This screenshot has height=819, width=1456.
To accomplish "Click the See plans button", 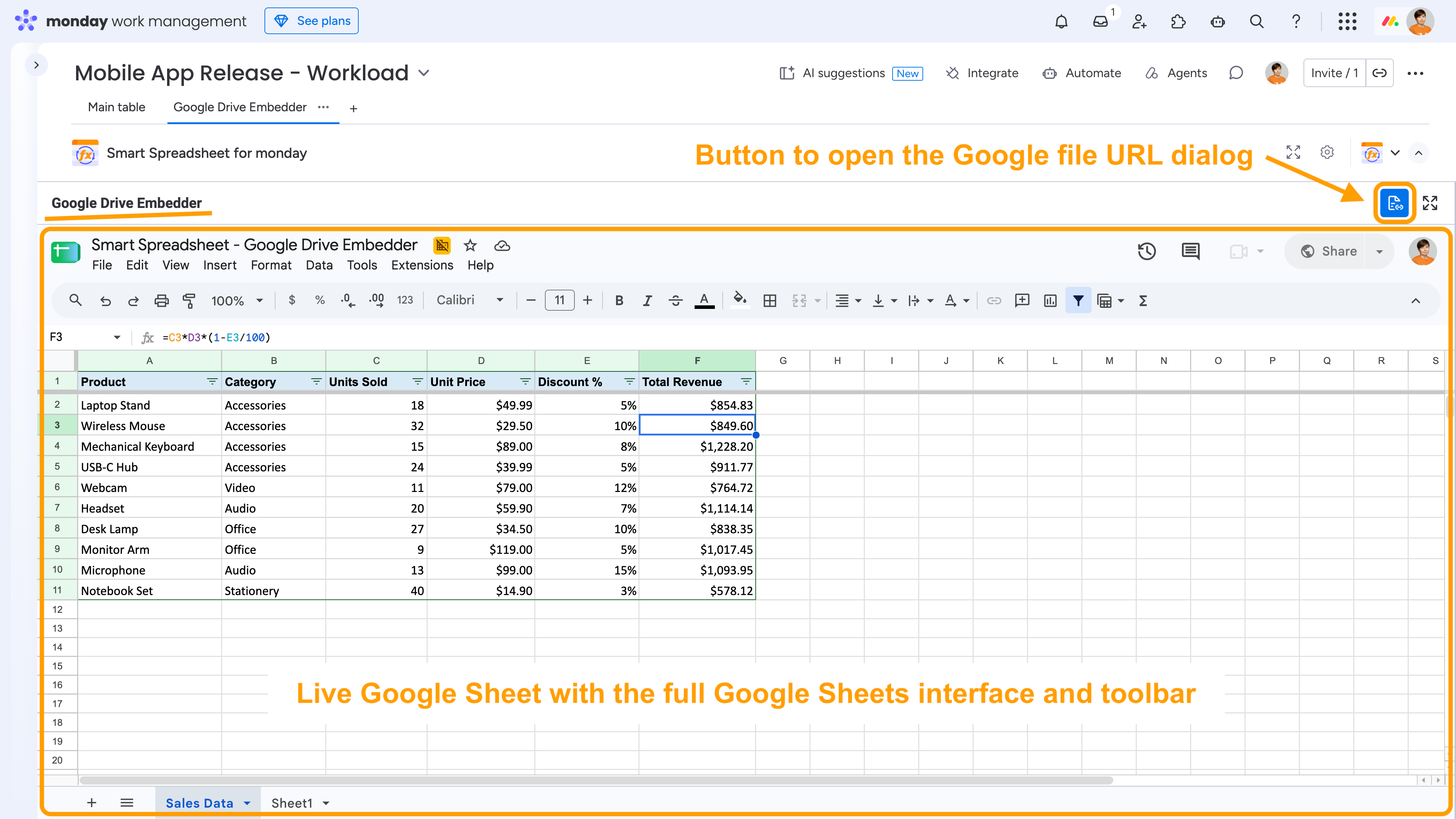I will point(311,21).
